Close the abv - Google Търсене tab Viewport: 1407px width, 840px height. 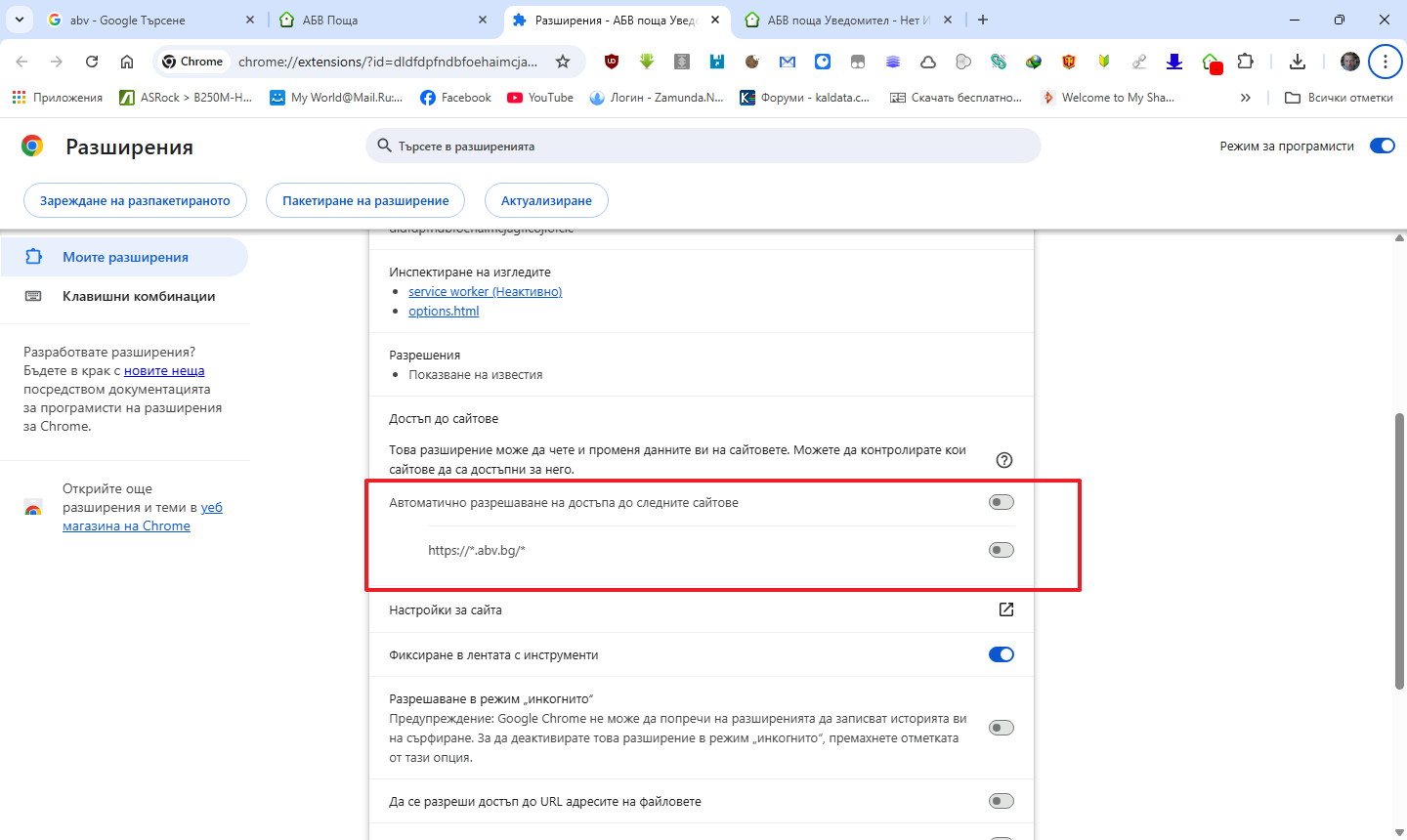pyautogui.click(x=250, y=20)
